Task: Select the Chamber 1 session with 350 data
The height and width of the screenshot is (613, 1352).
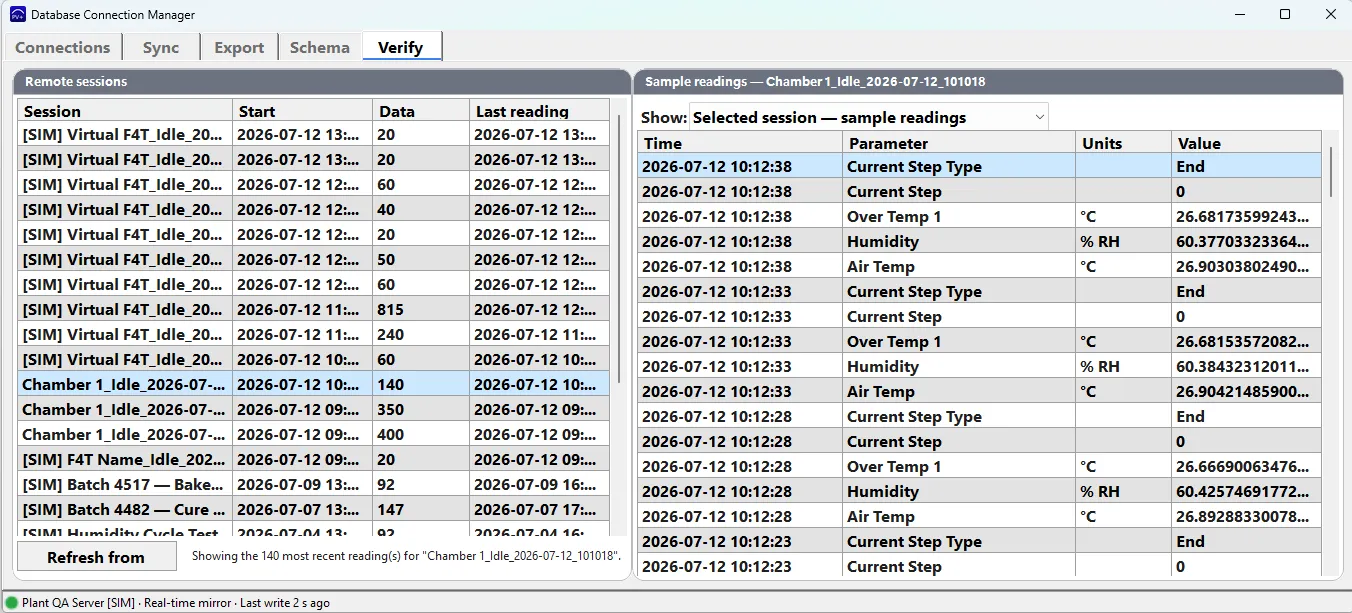Action: click(x=313, y=409)
